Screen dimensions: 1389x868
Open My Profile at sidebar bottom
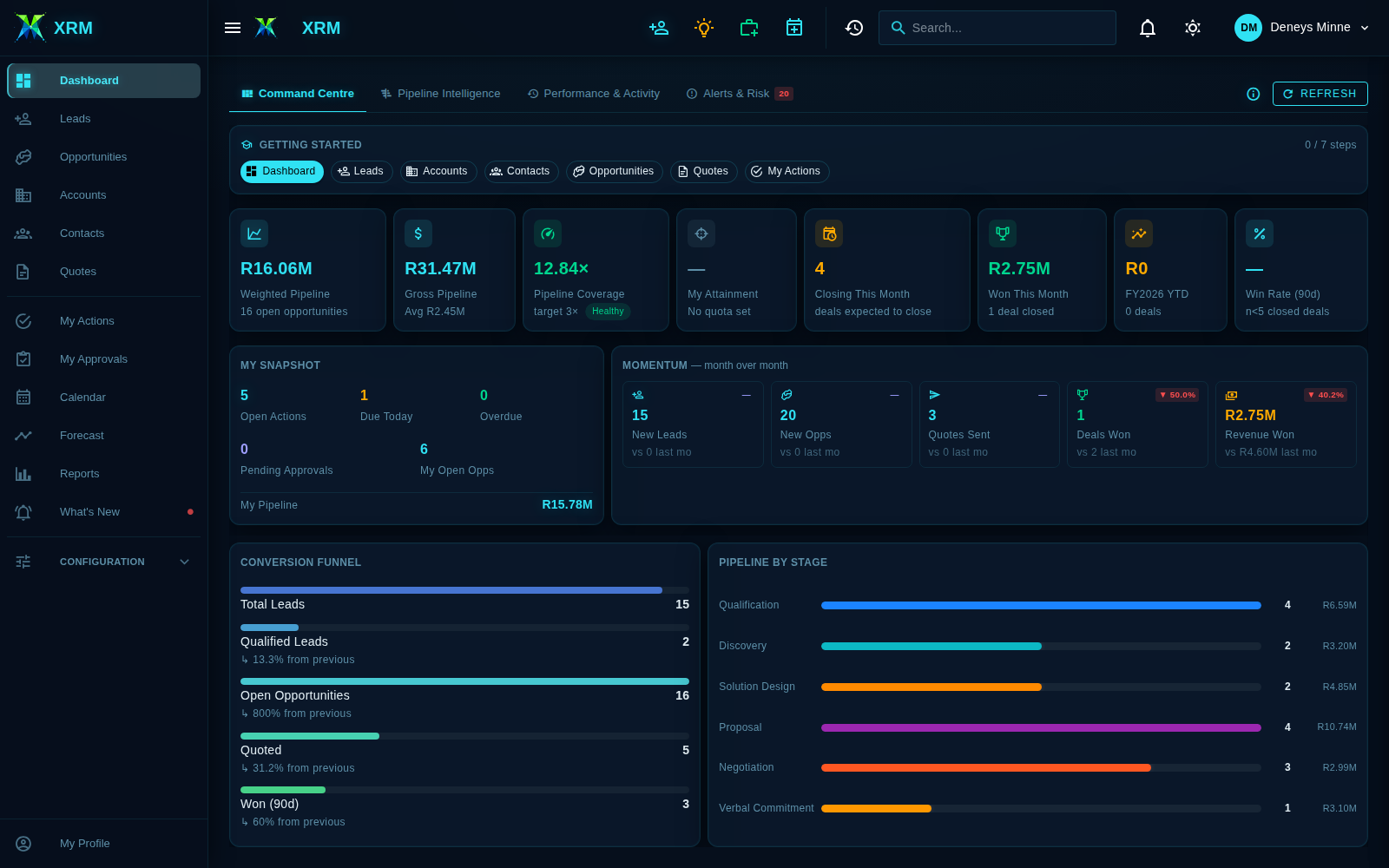click(103, 844)
